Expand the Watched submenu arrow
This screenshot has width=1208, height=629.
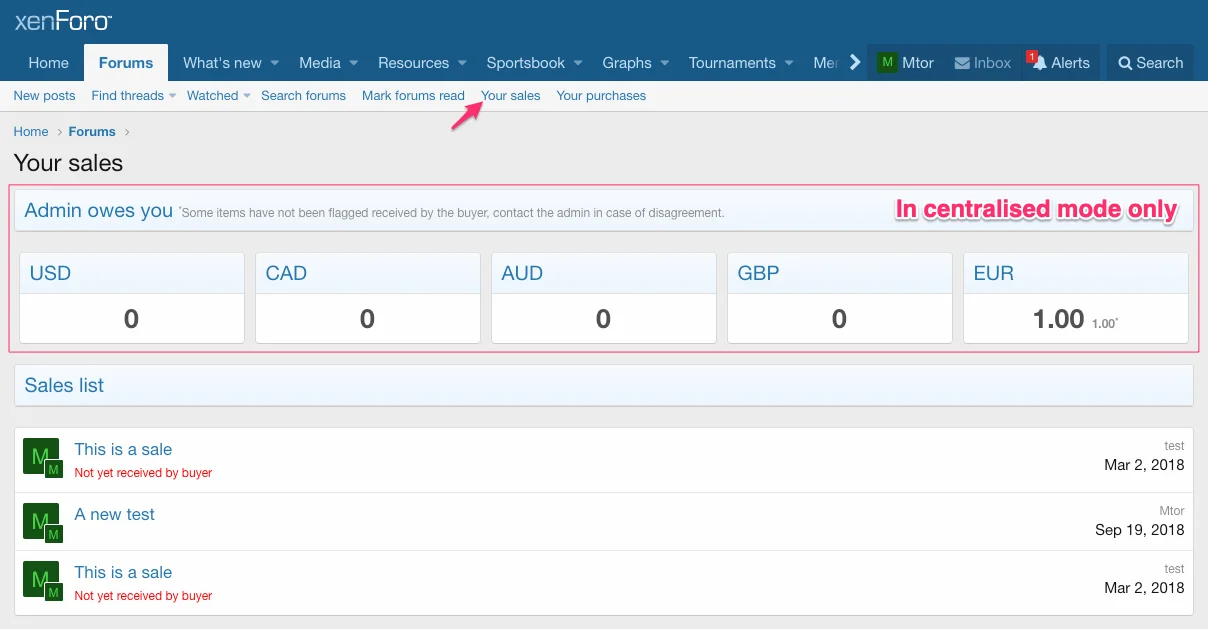pyautogui.click(x=247, y=96)
